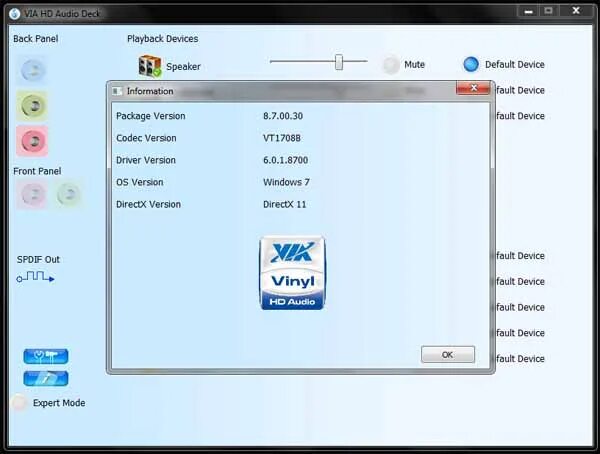Click the Back Panel heading
600x454 pixels.
click(x=36, y=39)
